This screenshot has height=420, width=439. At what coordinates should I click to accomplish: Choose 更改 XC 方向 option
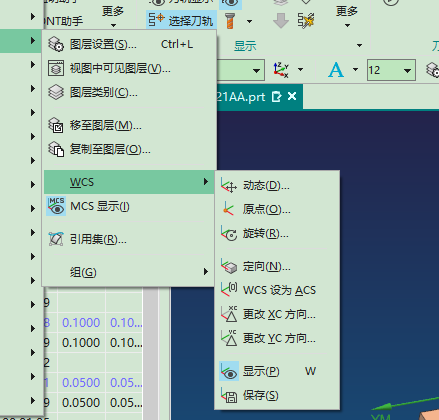tap(277, 314)
